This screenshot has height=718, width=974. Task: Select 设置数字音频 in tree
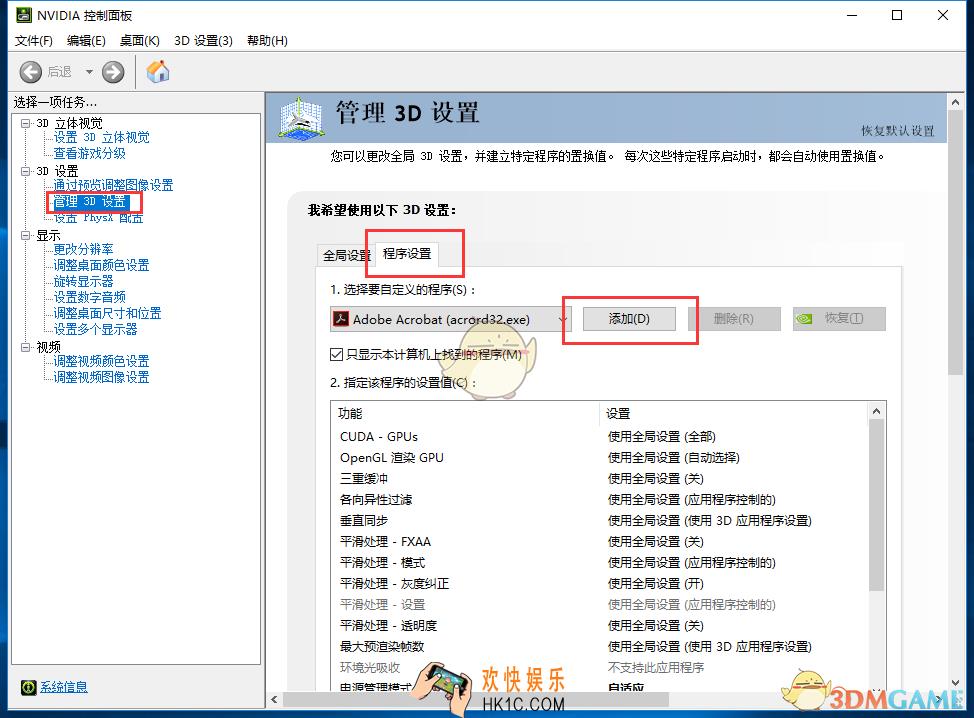click(x=89, y=298)
